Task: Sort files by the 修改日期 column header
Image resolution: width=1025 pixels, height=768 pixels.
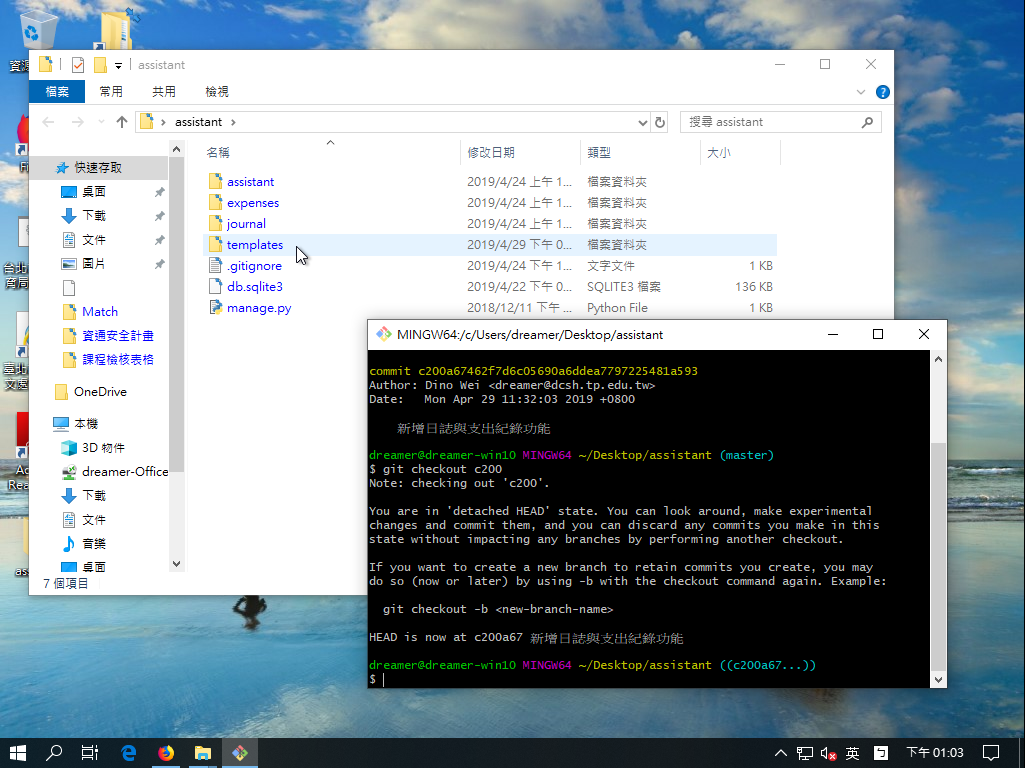Action: click(491, 153)
